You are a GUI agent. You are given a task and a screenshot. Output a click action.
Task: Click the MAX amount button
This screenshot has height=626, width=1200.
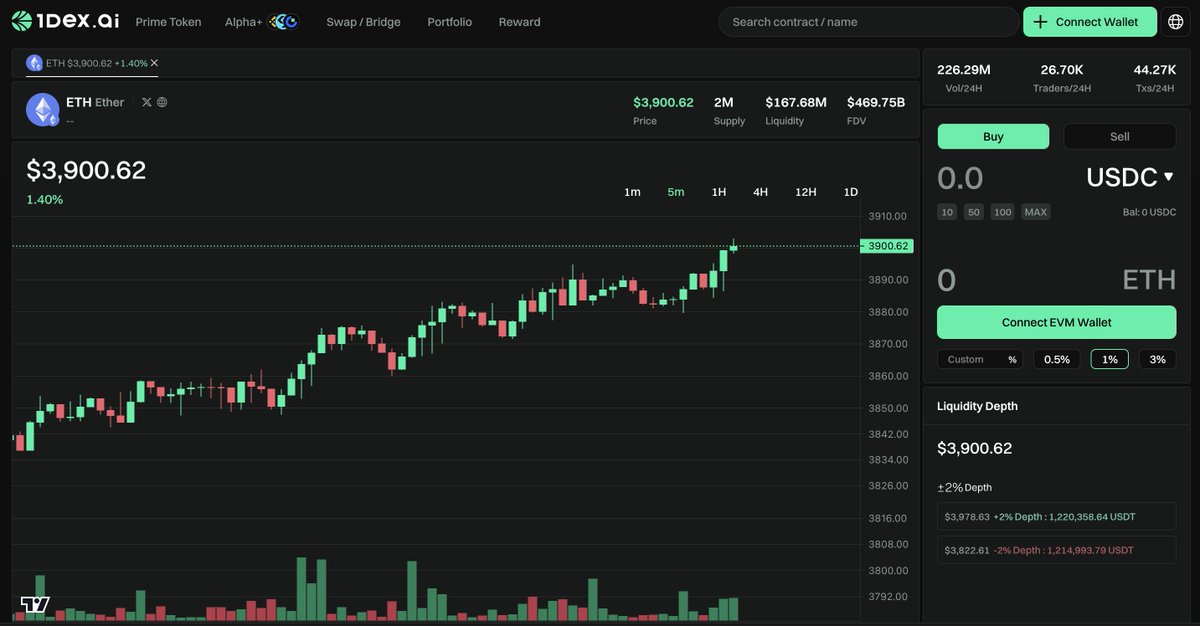pos(1036,212)
